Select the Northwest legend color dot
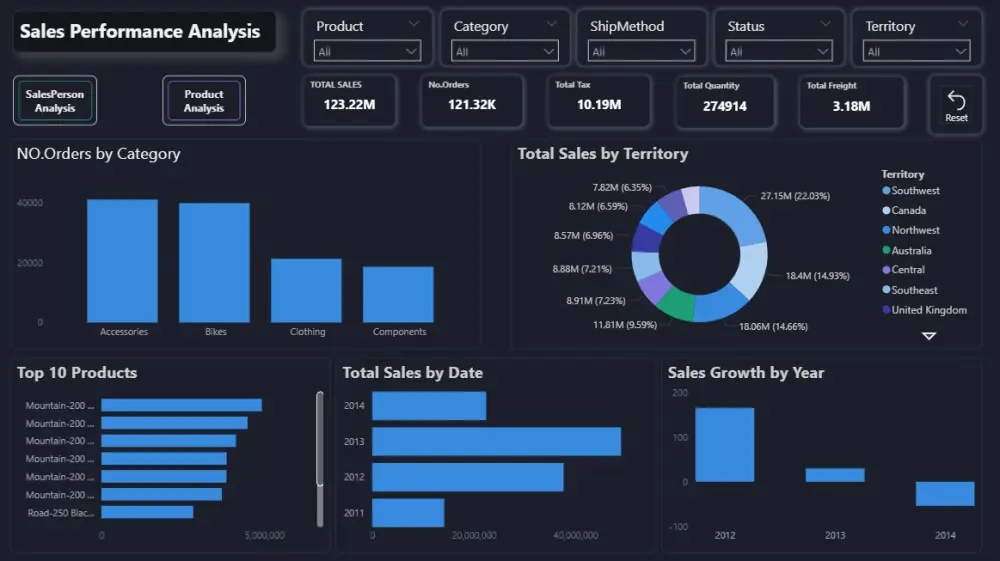The image size is (1000, 561). pyautogui.click(x=886, y=230)
